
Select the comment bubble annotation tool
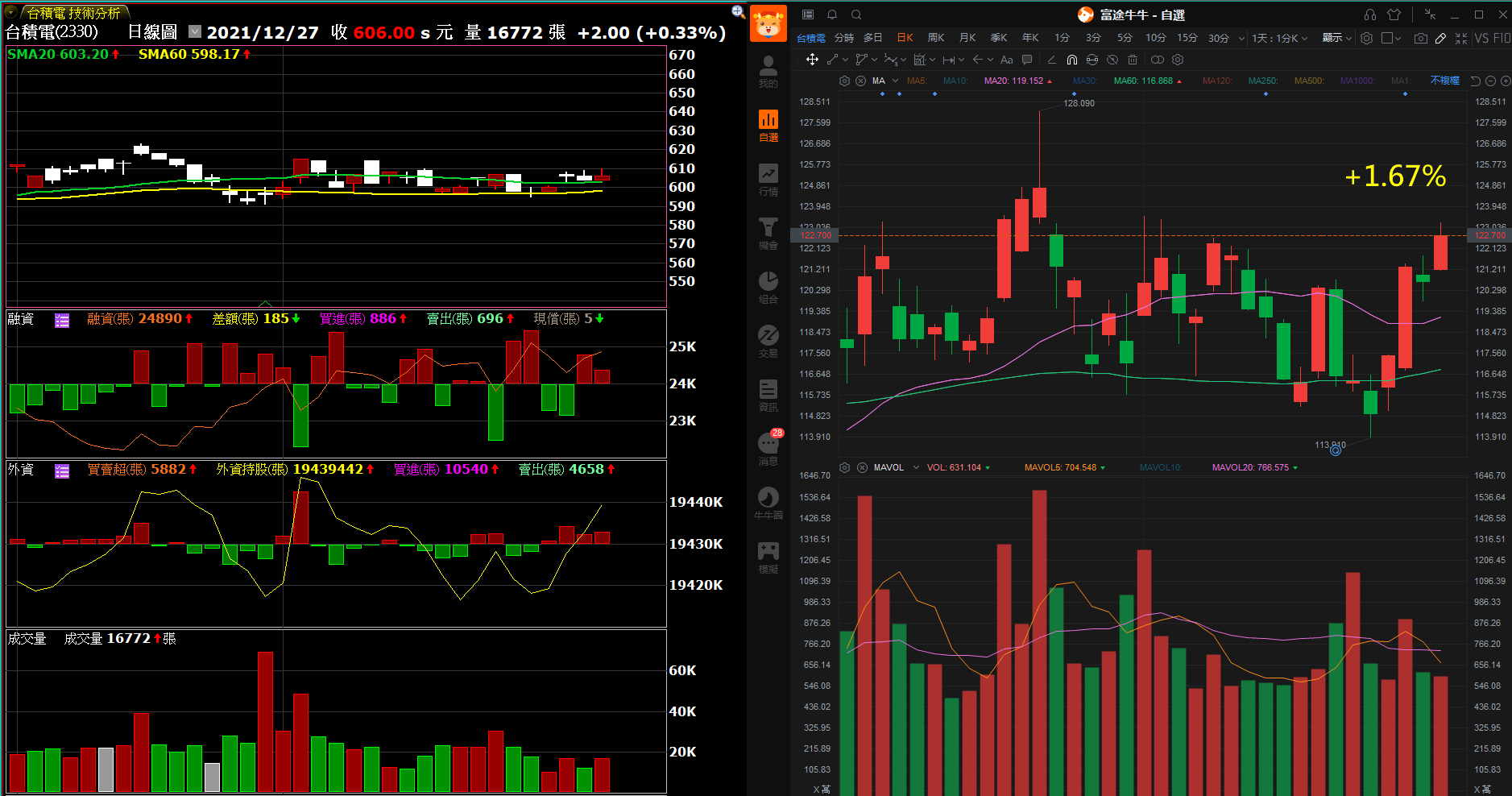[x=1027, y=60]
